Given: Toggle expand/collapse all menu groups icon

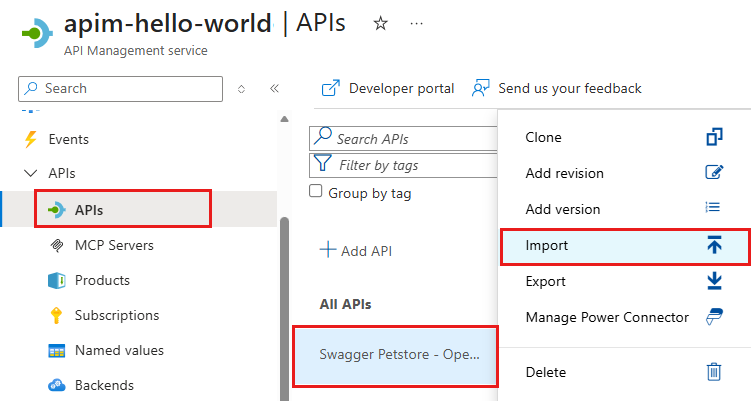Looking at the screenshot, I should tap(241, 89).
